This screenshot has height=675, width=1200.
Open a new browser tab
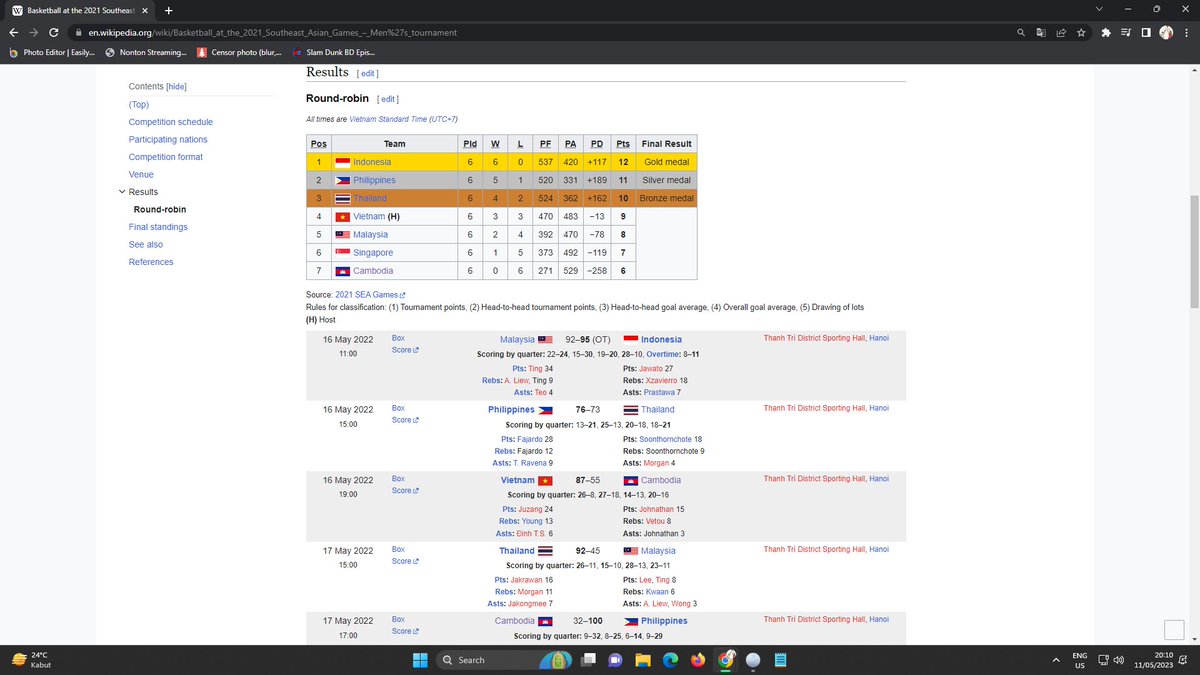tap(168, 10)
